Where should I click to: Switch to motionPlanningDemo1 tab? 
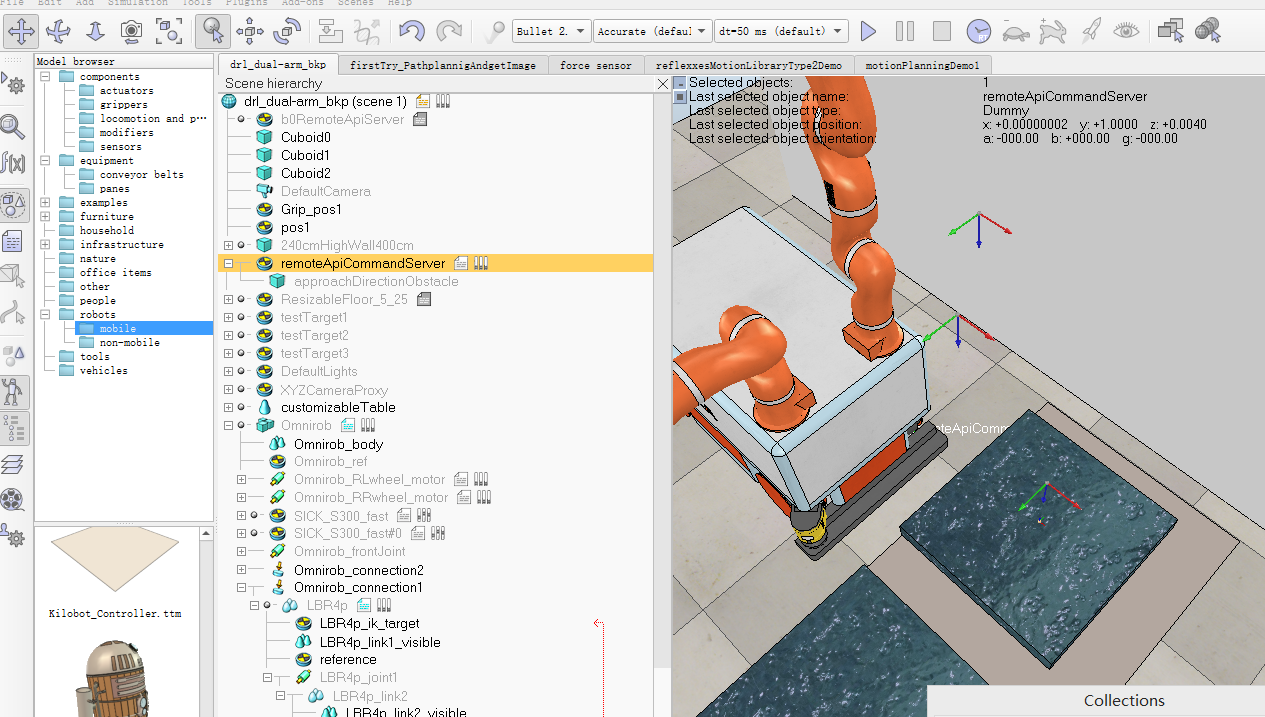(922, 65)
